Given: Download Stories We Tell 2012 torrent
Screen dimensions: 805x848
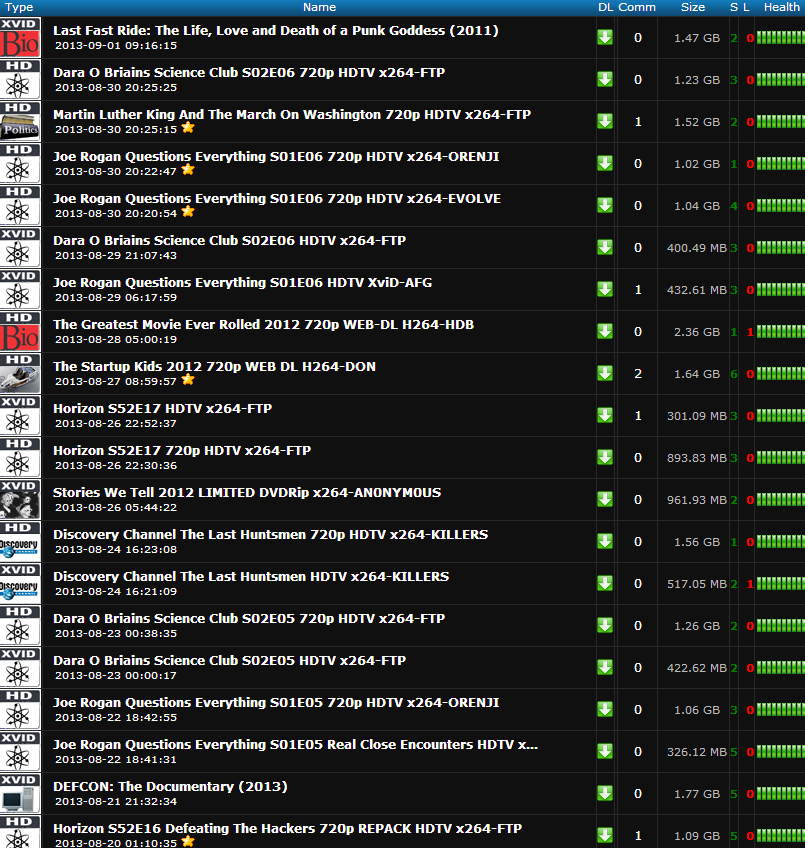Looking at the screenshot, I should click(x=605, y=499).
